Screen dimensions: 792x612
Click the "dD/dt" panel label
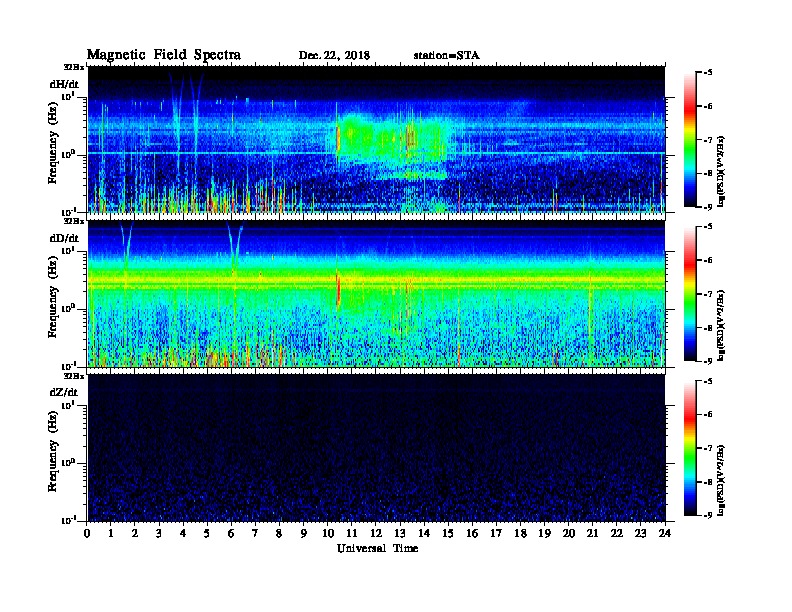[x=64, y=238]
